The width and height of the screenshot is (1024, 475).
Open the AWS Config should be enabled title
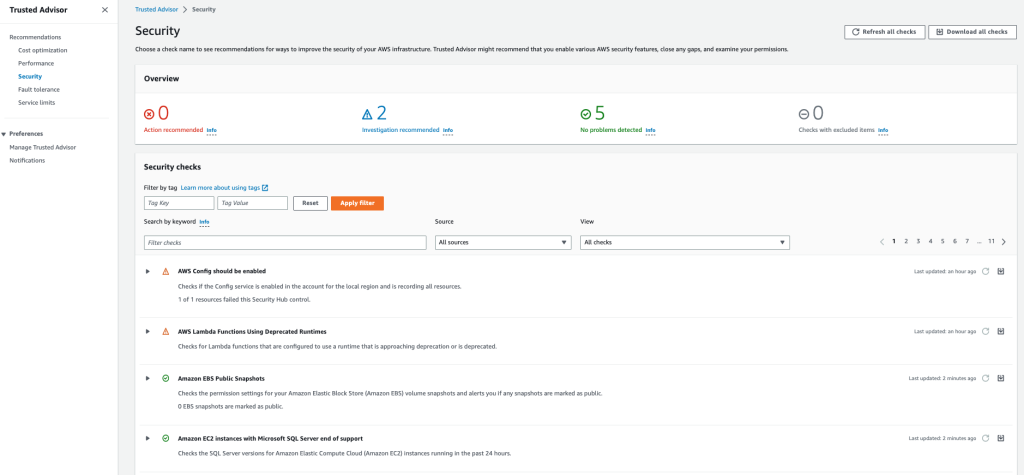tap(222, 270)
